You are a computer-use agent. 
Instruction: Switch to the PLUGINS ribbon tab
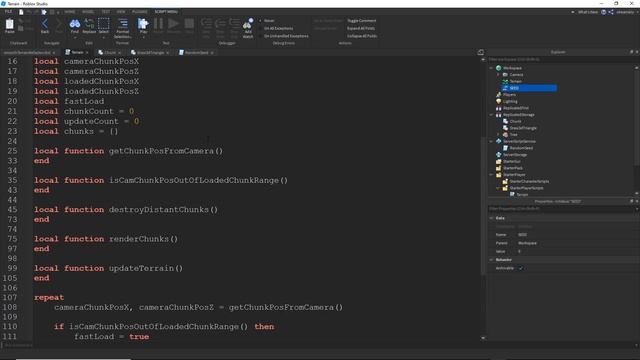(x=140, y=12)
